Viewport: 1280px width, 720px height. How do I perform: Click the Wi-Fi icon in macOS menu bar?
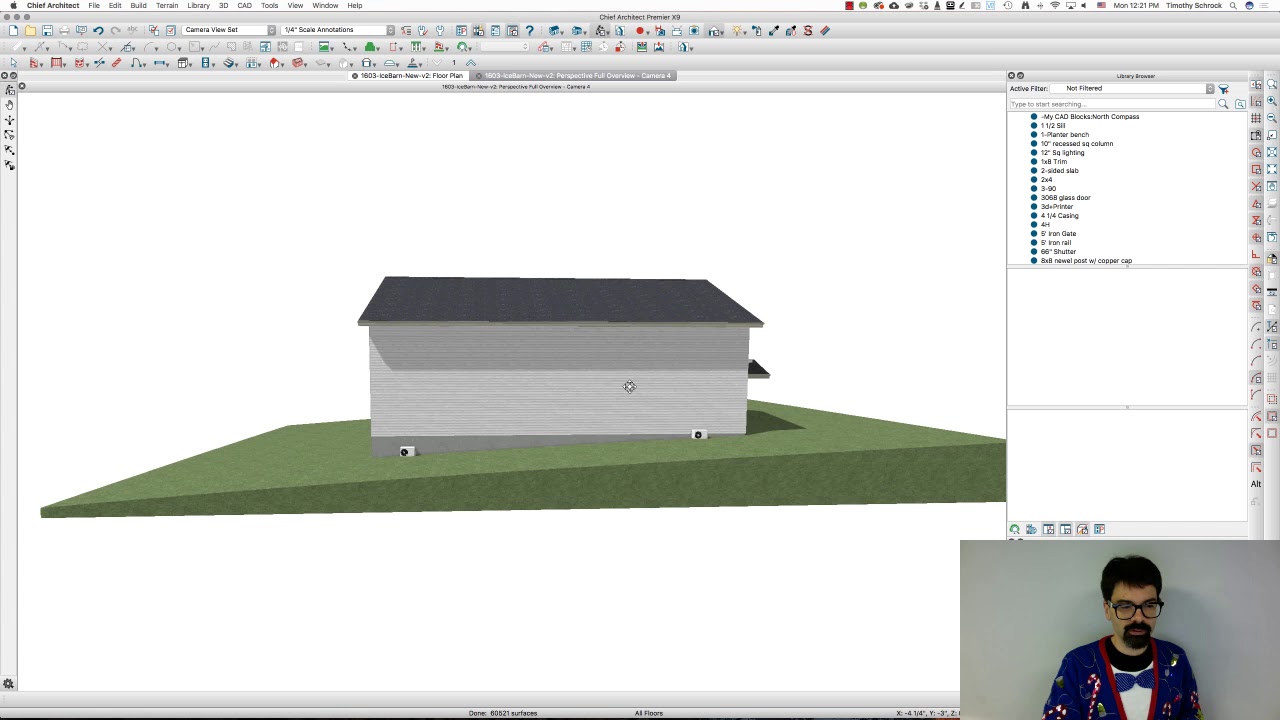(x=1055, y=5)
